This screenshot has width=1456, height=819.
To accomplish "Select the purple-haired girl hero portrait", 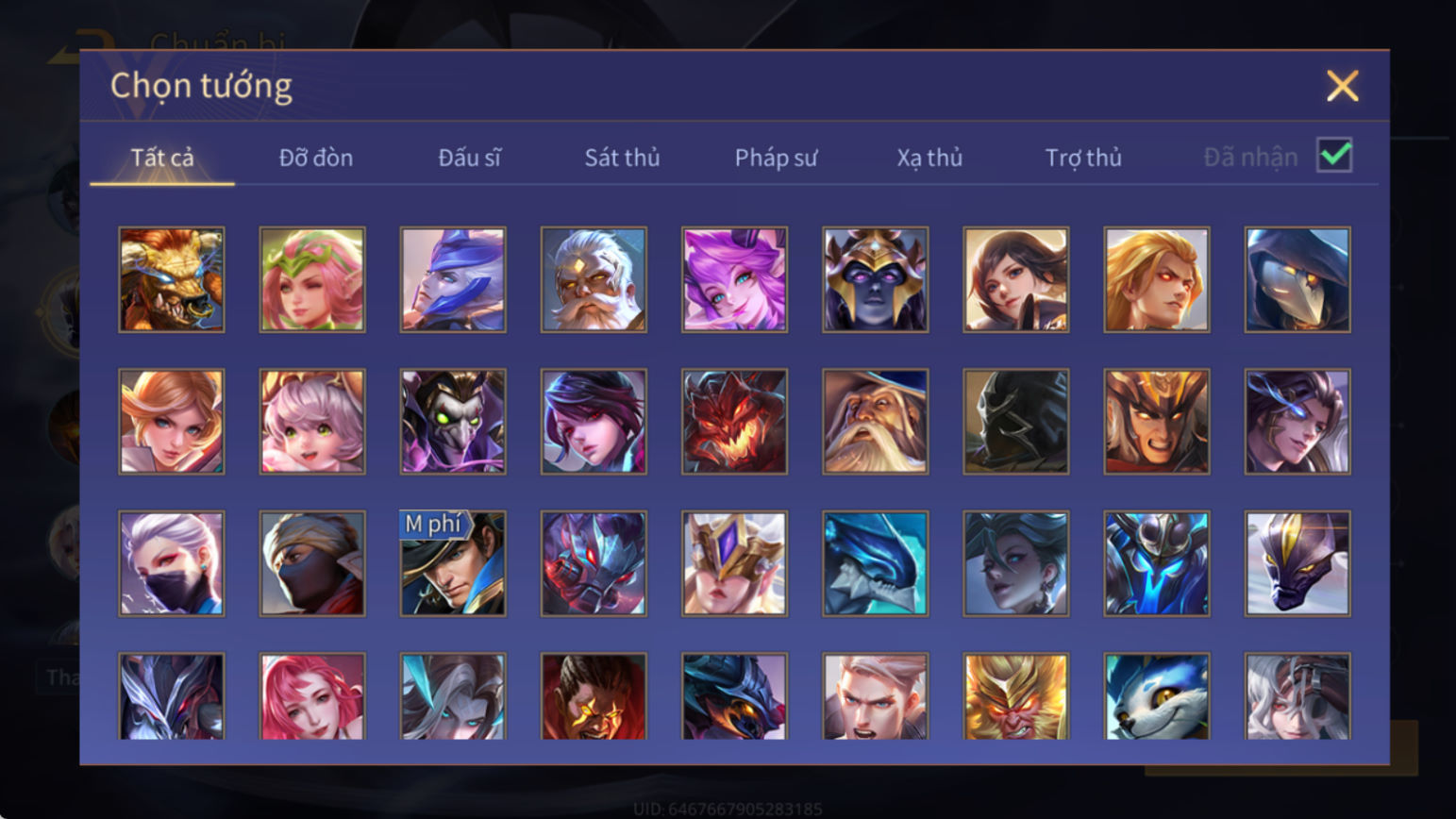I will coord(734,279).
